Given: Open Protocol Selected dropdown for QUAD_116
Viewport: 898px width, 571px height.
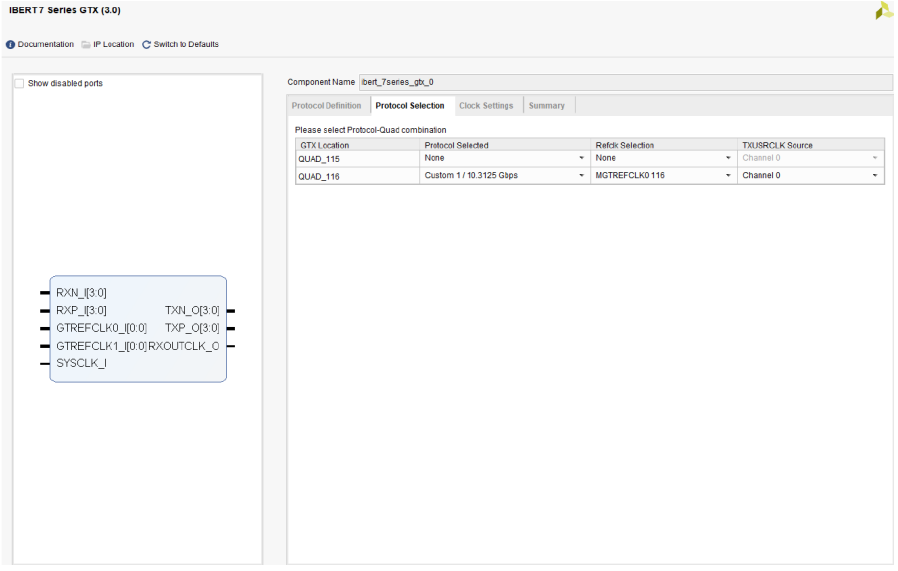Looking at the screenshot, I should [505, 175].
